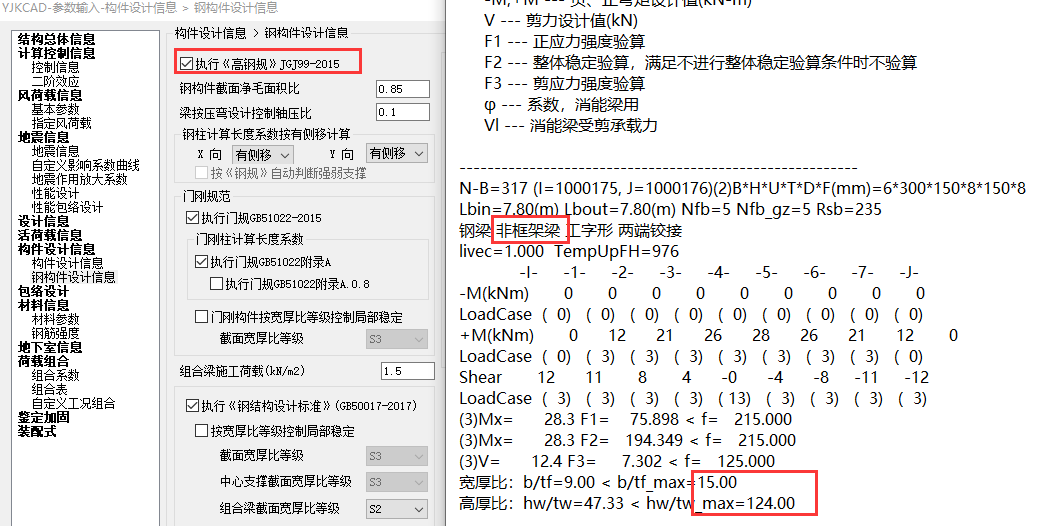The width and height of the screenshot is (1041, 526).
Task: Select 地震信息 heading in tree
Action: (44, 137)
